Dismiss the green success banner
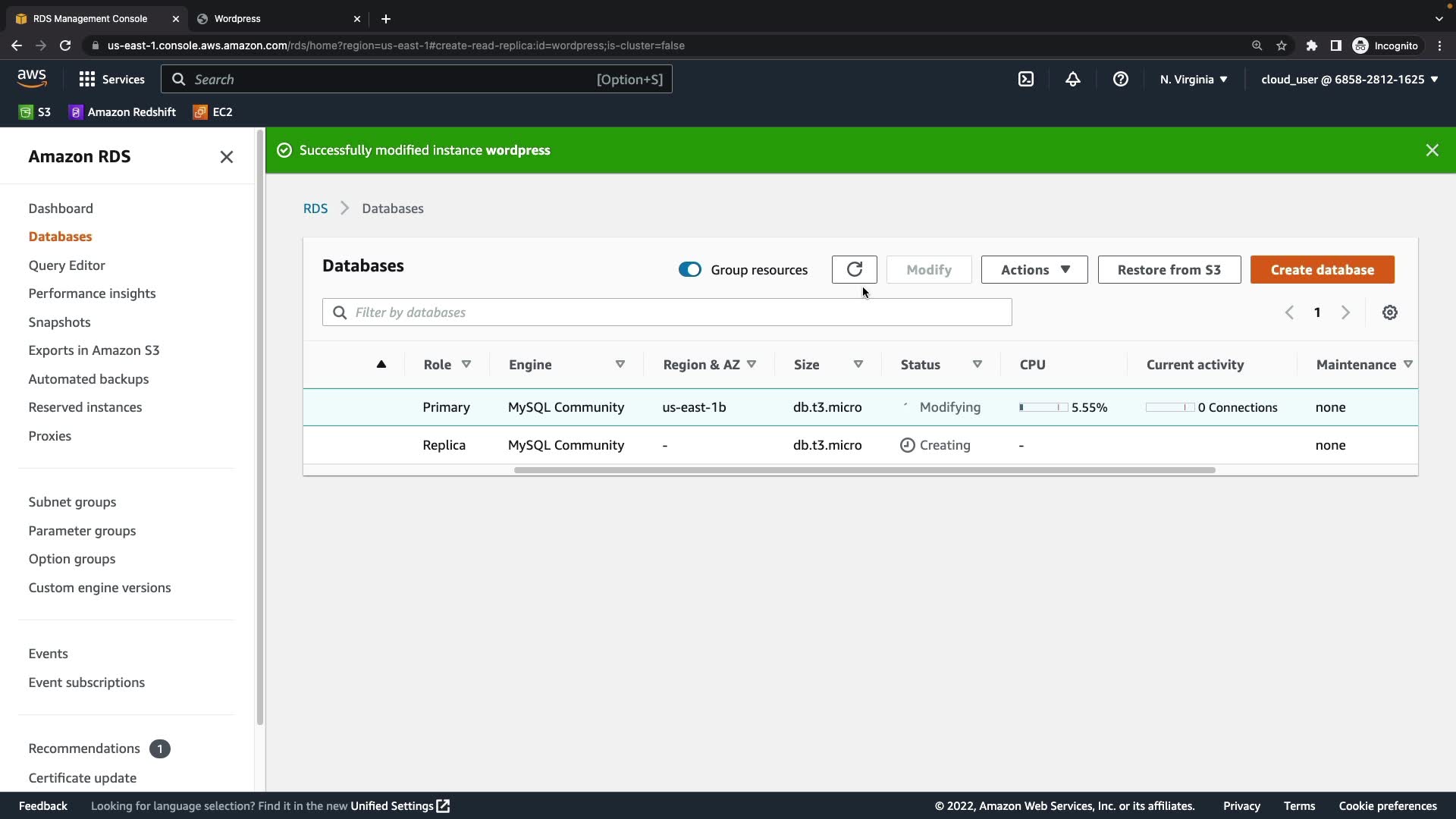1456x819 pixels. pos(1432,150)
